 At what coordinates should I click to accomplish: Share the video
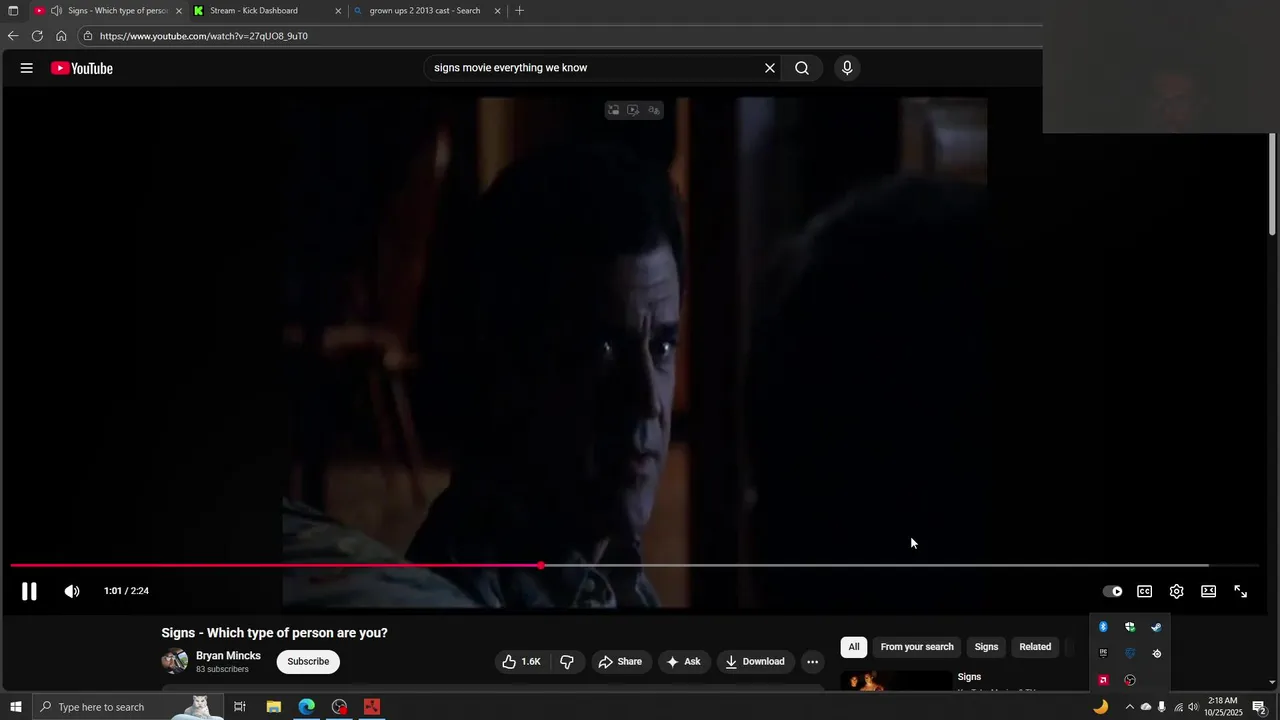[620, 662]
